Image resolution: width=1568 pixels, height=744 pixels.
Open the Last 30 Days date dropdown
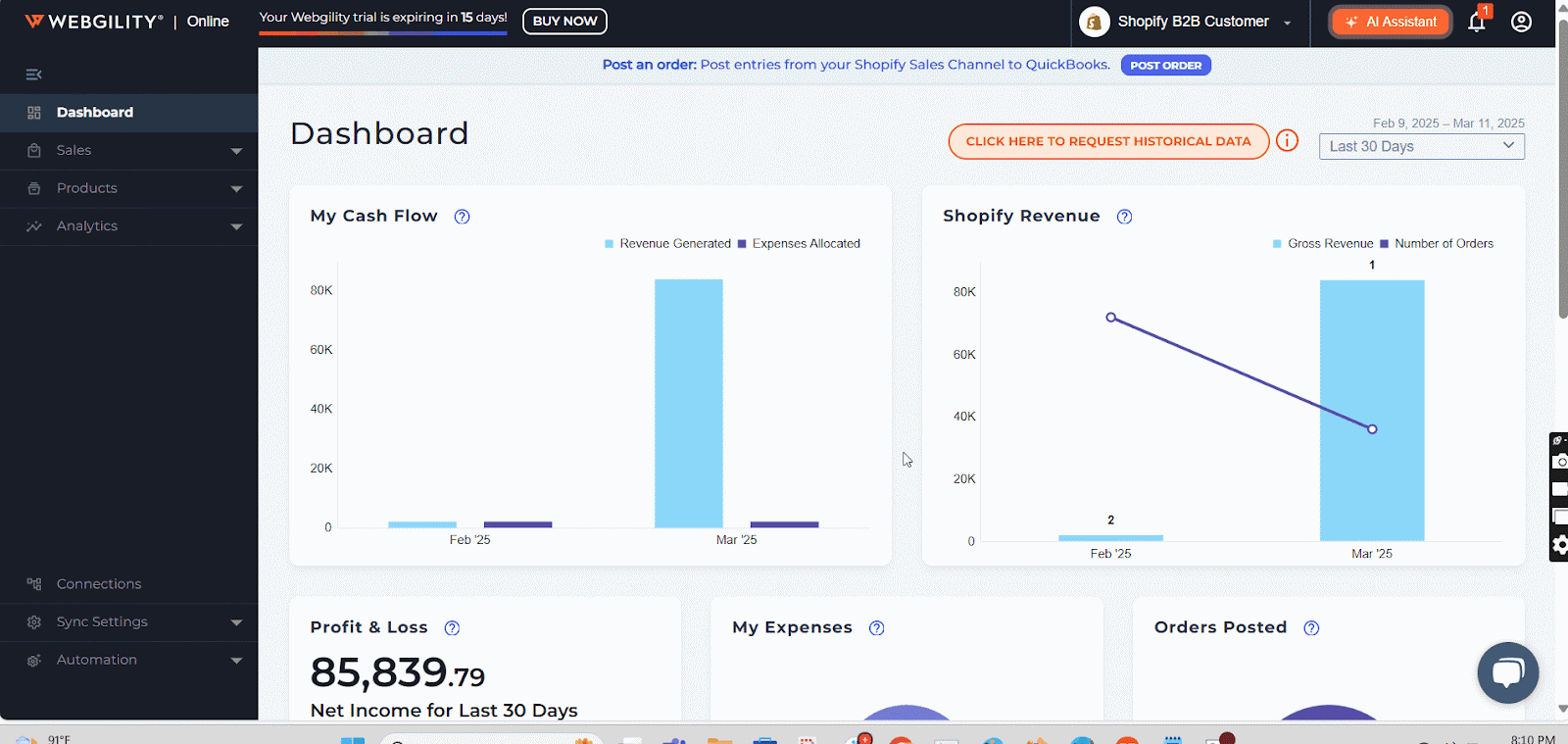1421,146
